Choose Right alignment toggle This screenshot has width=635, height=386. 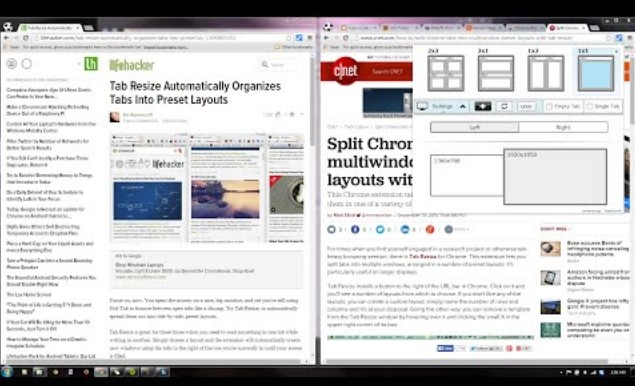563,127
